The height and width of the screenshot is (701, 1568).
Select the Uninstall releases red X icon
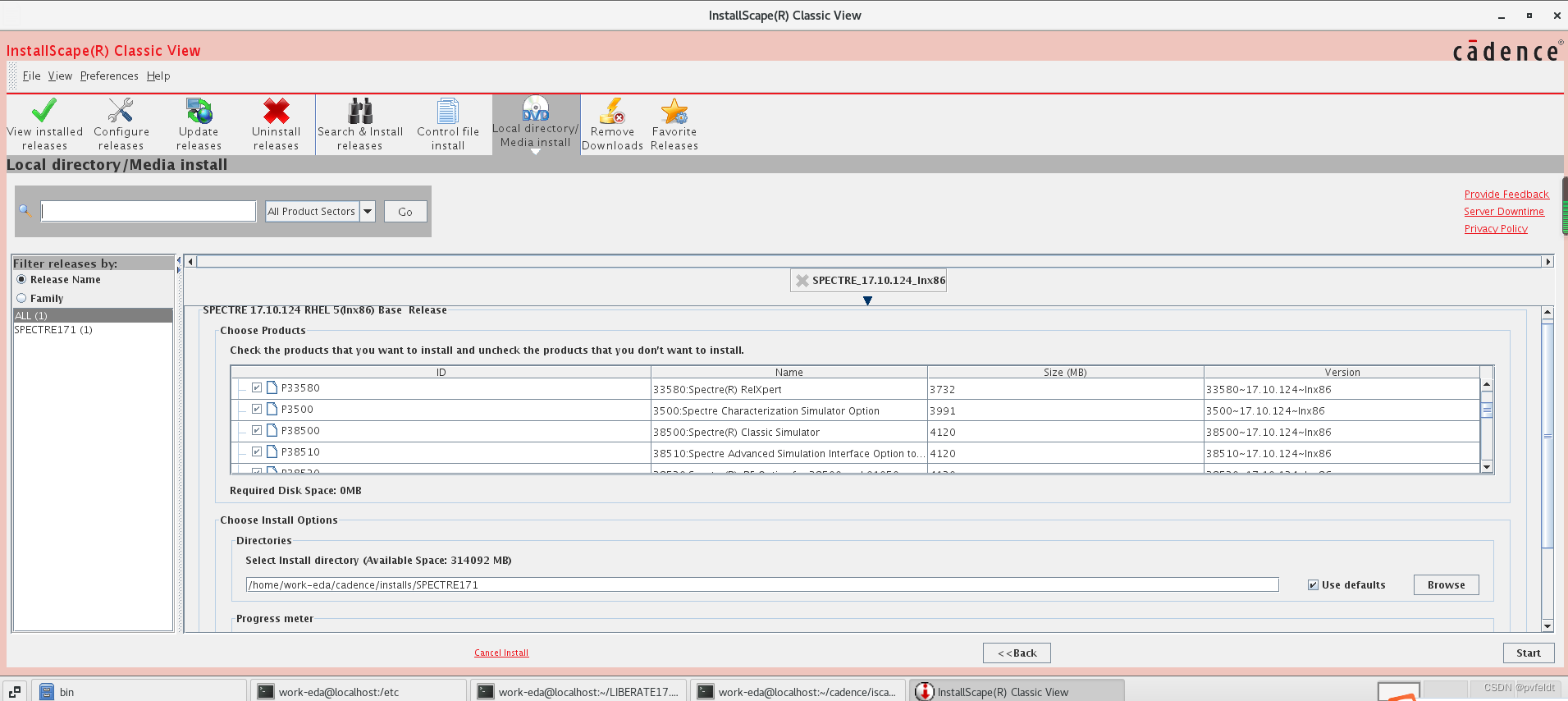coord(276,111)
